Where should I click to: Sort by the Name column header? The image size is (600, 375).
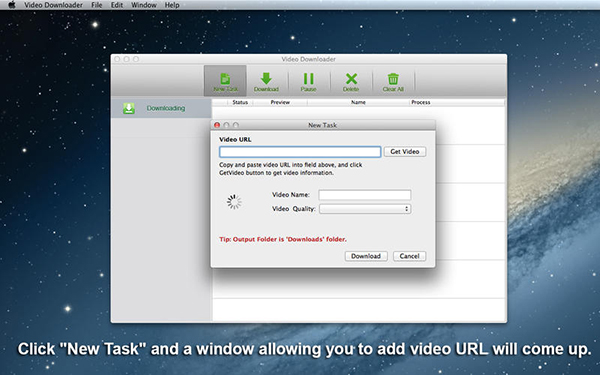coord(358,103)
